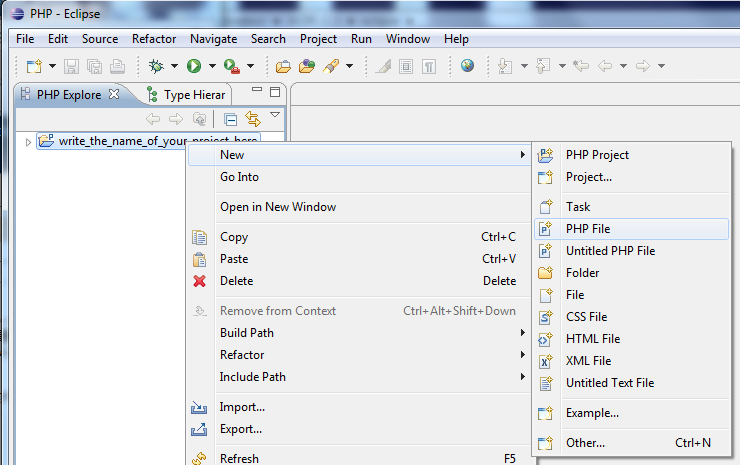Select CSS File in New submenu
The image size is (740, 465).
pyautogui.click(x=631, y=317)
